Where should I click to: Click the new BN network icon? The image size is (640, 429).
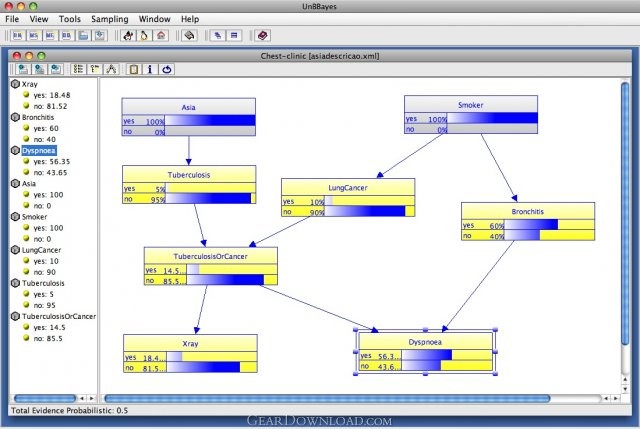pyautogui.click(x=18, y=36)
